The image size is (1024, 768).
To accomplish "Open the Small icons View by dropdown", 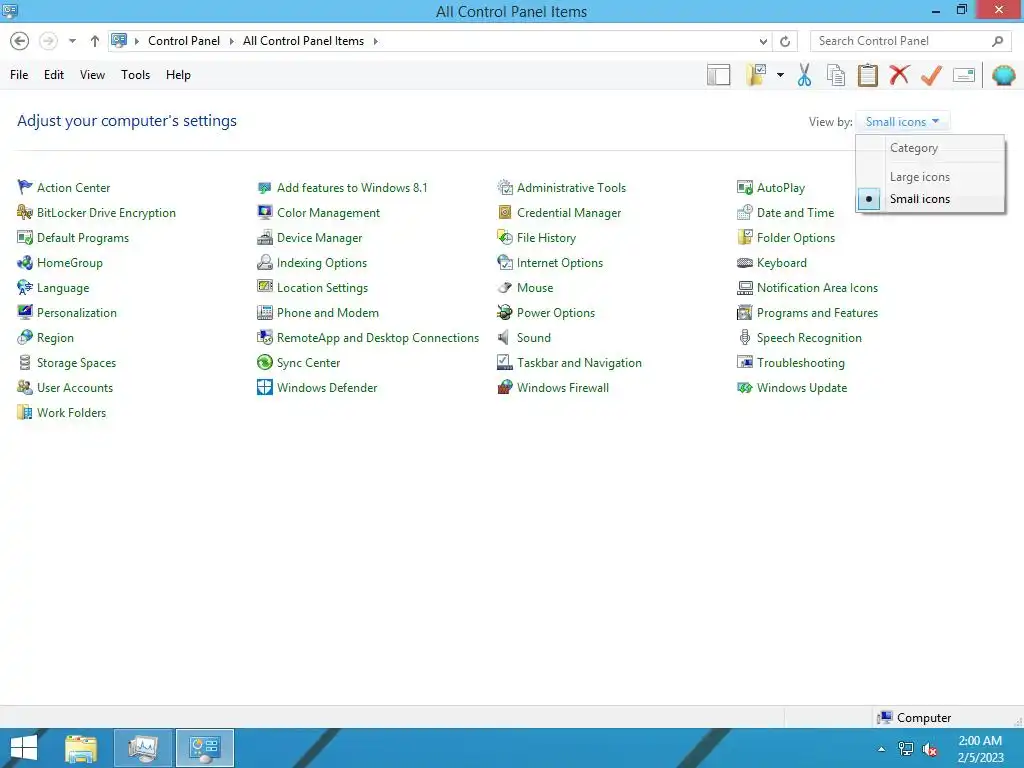I will pyautogui.click(x=902, y=121).
